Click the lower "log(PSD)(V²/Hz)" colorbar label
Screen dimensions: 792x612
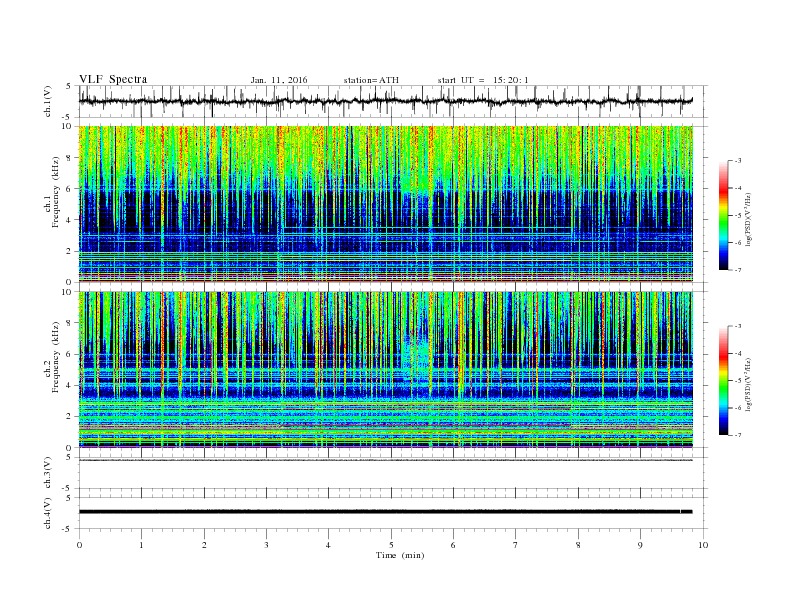point(748,384)
